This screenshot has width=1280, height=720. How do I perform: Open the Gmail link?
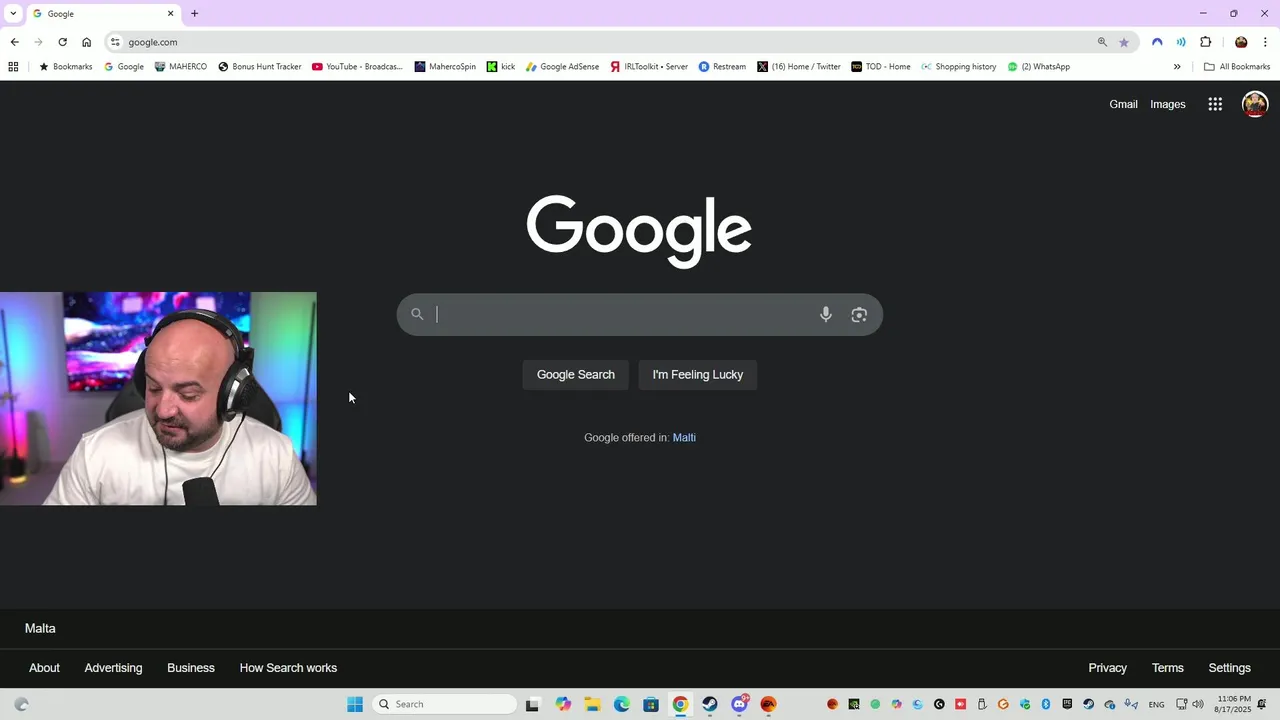tap(1123, 104)
